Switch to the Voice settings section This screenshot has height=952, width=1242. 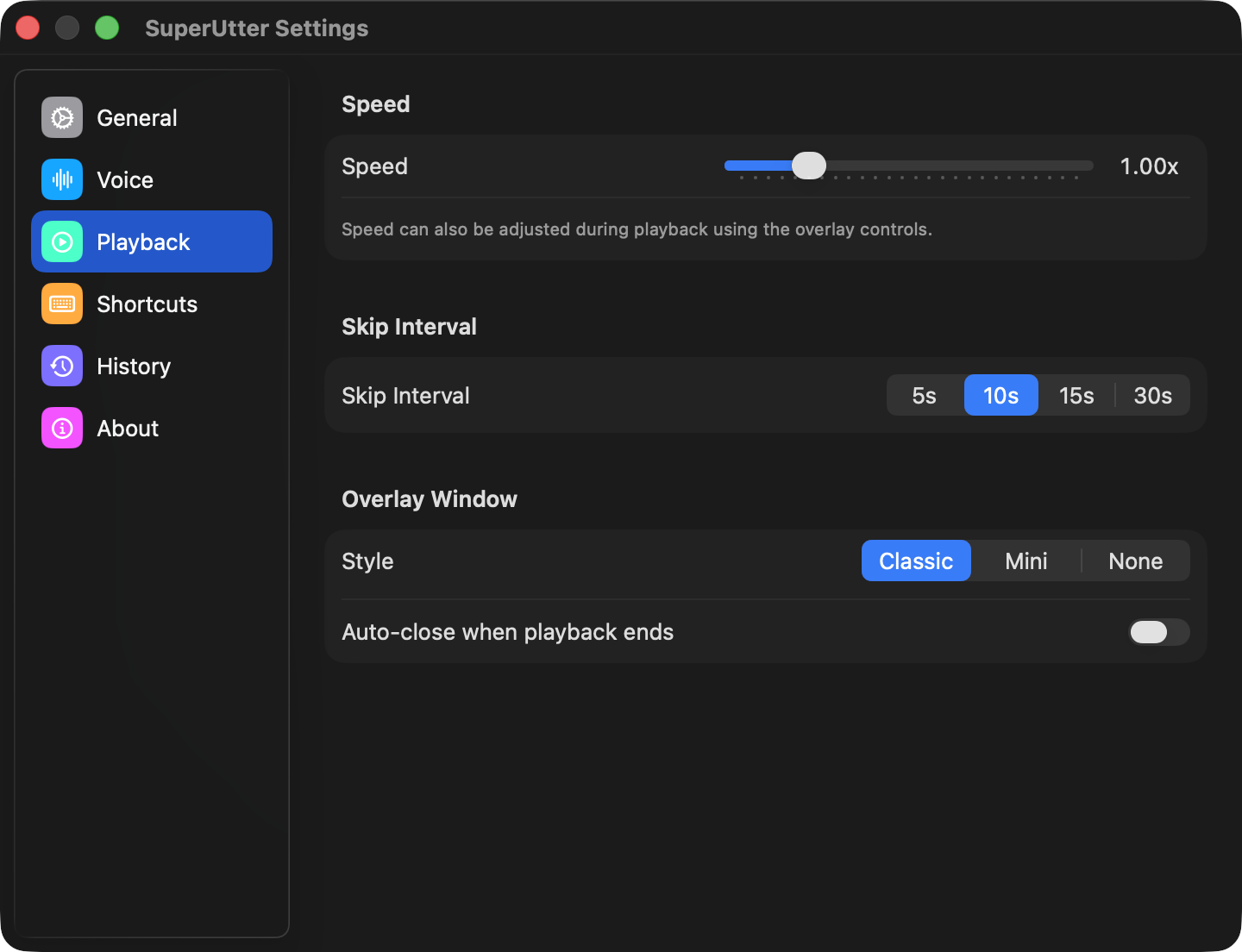pos(152,179)
